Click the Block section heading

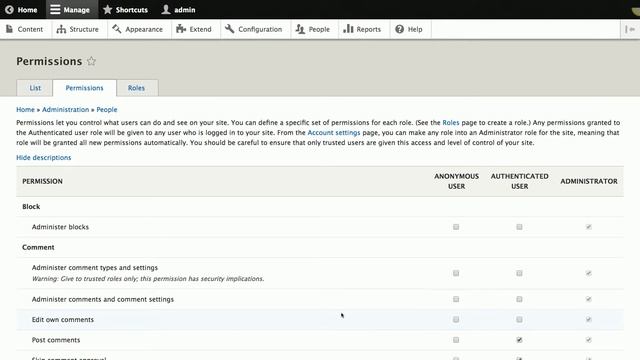point(31,207)
